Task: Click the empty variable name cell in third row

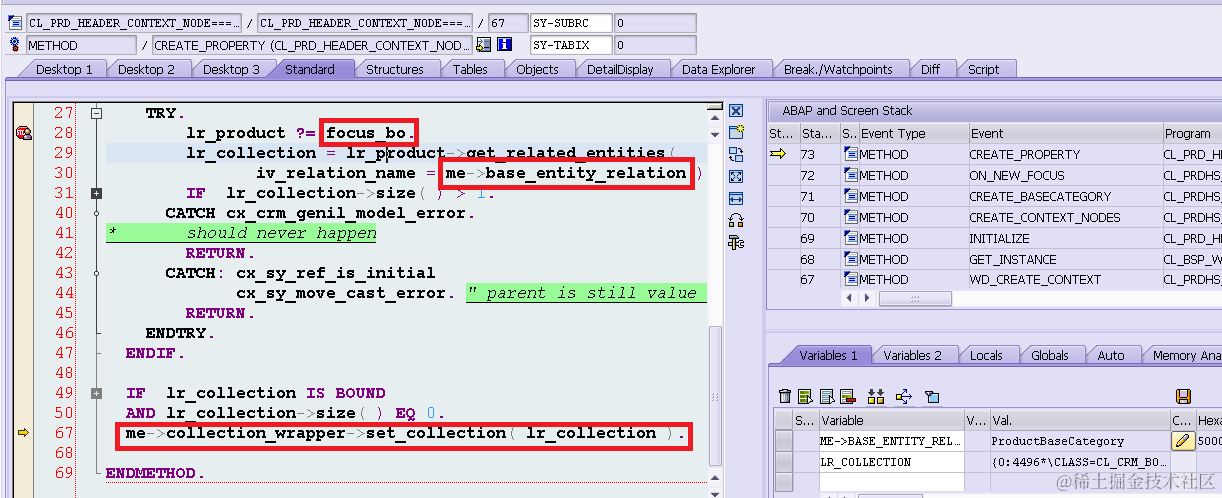Action: 890,482
